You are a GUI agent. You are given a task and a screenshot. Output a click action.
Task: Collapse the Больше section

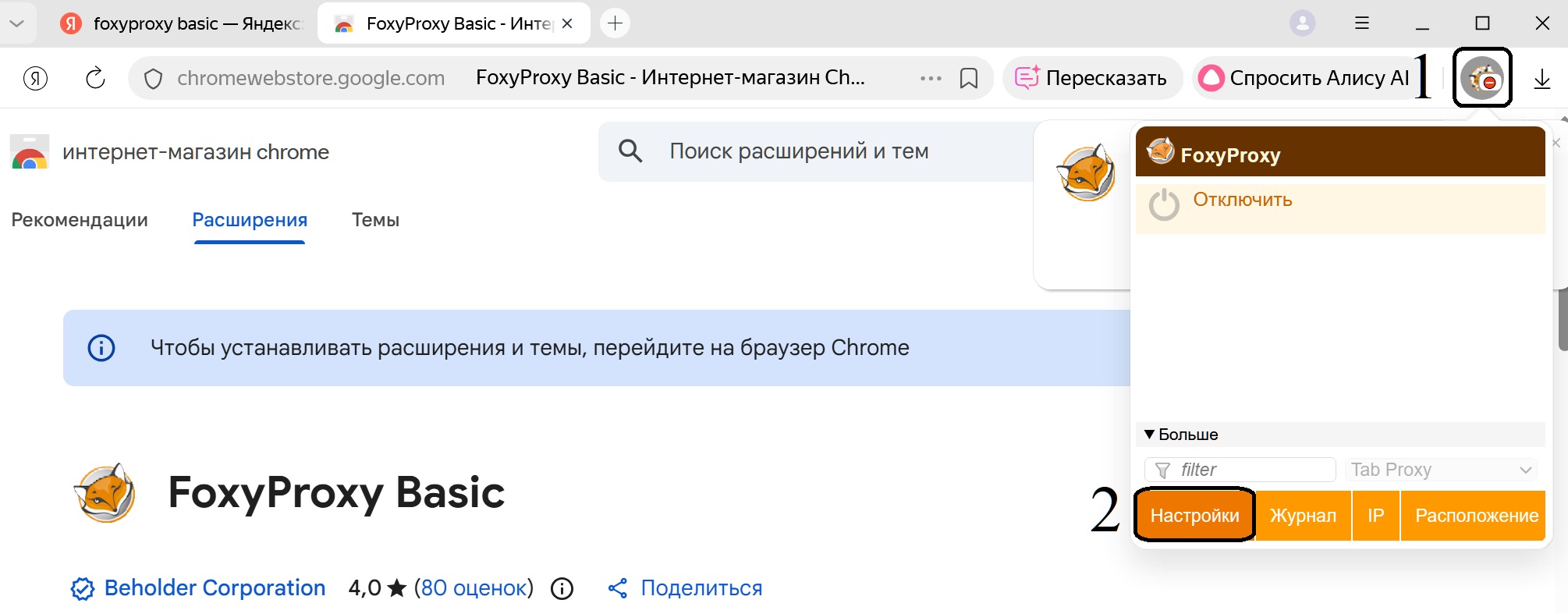pos(1181,435)
